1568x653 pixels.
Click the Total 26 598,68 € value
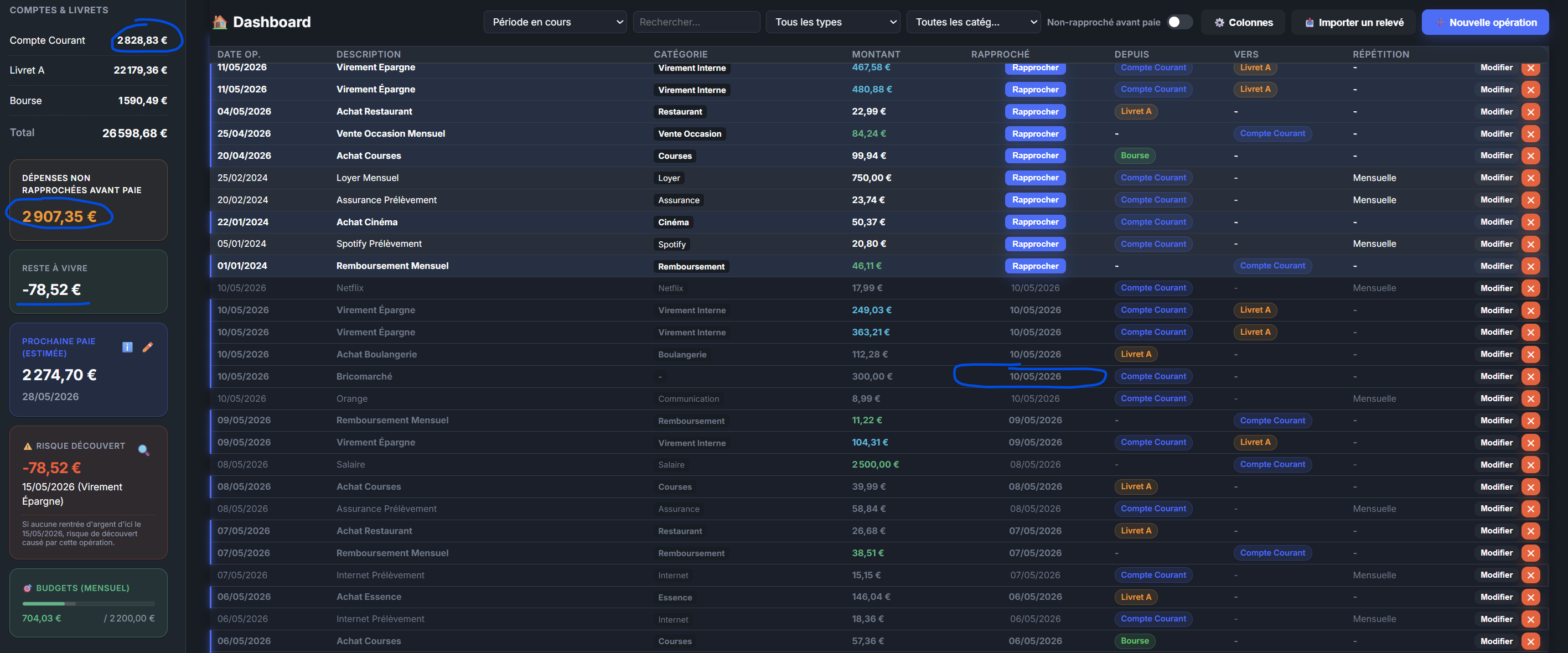tap(134, 133)
